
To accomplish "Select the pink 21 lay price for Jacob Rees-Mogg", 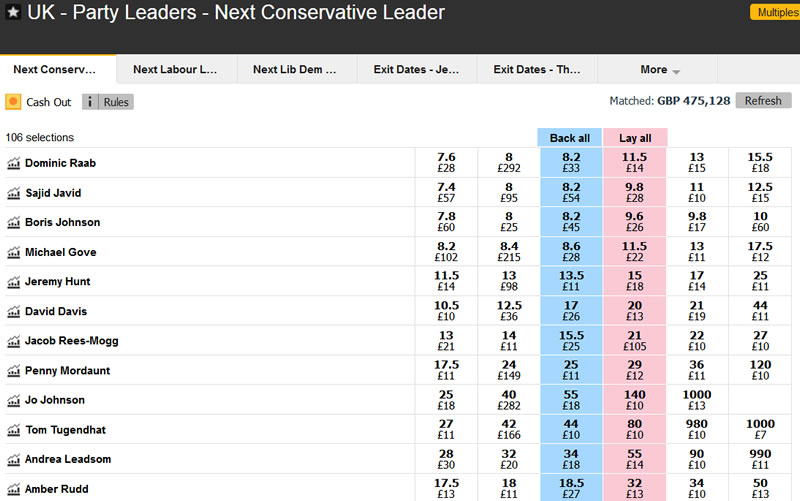I will [634, 341].
